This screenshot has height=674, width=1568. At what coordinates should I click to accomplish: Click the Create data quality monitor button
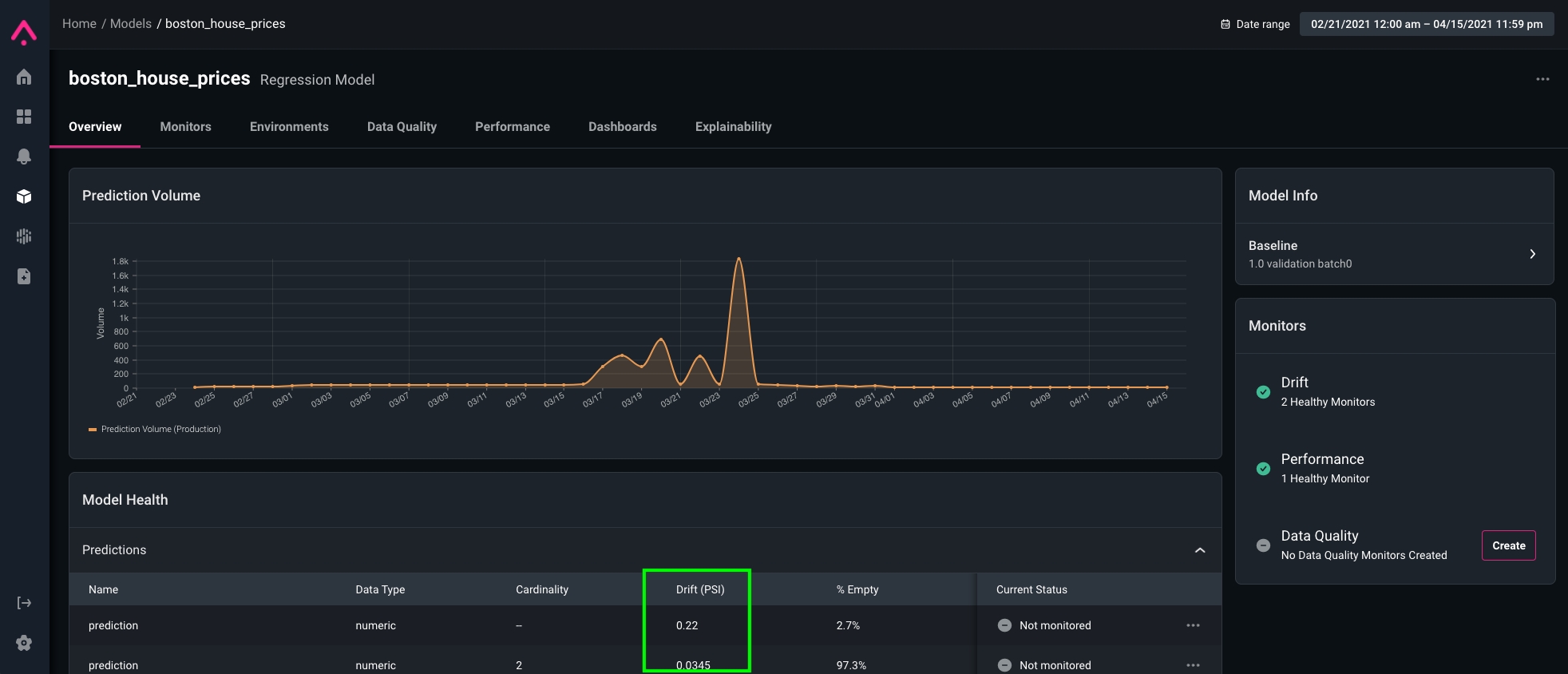1509,545
